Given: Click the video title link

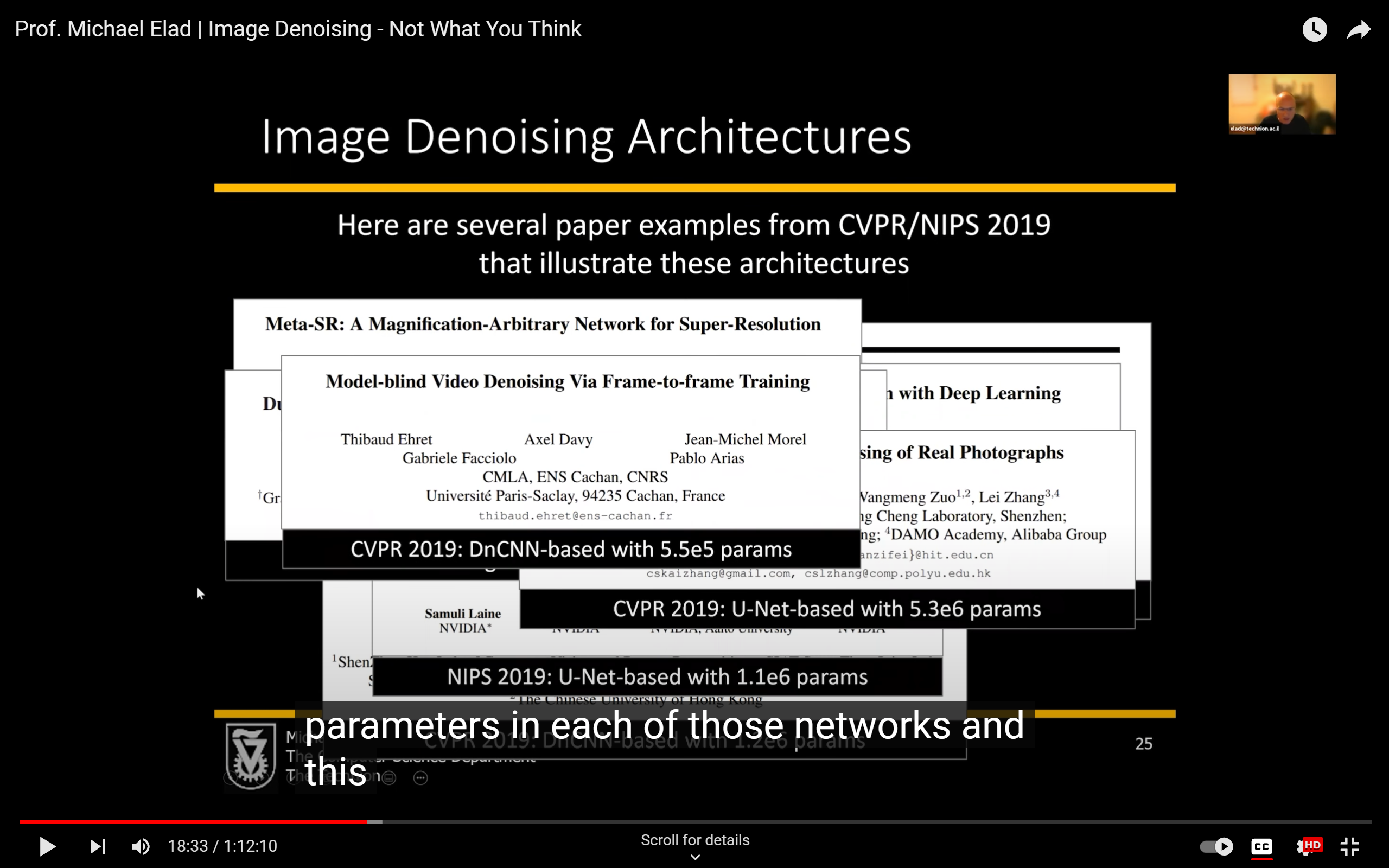Looking at the screenshot, I should click(298, 29).
